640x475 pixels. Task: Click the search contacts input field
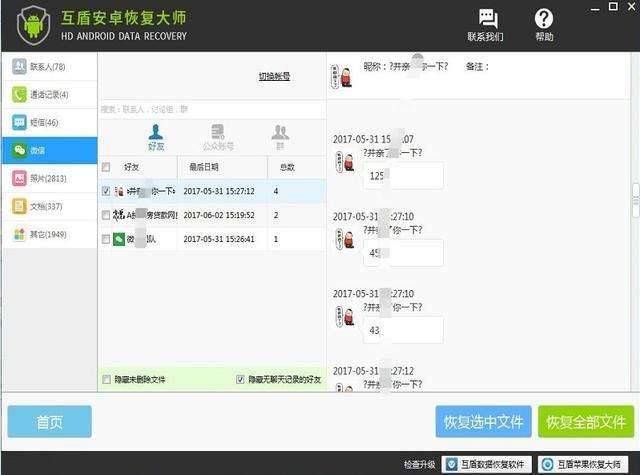click(x=212, y=109)
